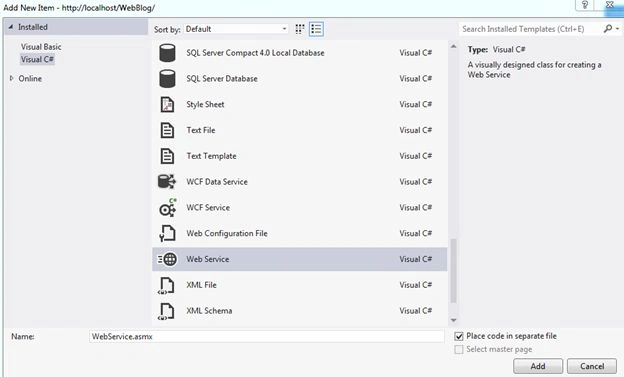Expand the Online templates node

(12, 78)
